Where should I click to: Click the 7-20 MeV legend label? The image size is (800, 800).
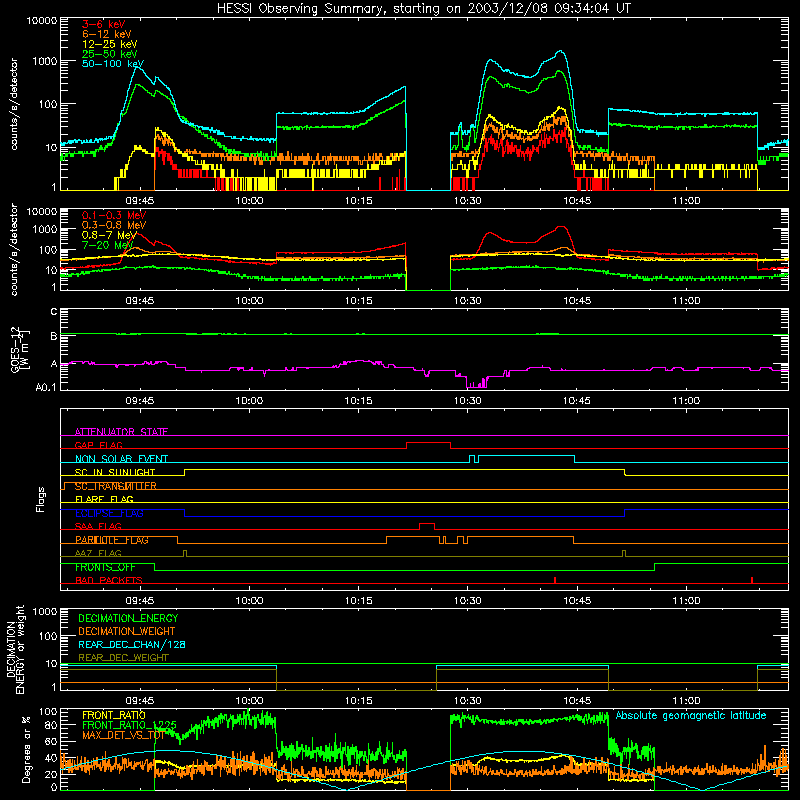[x=107, y=245]
